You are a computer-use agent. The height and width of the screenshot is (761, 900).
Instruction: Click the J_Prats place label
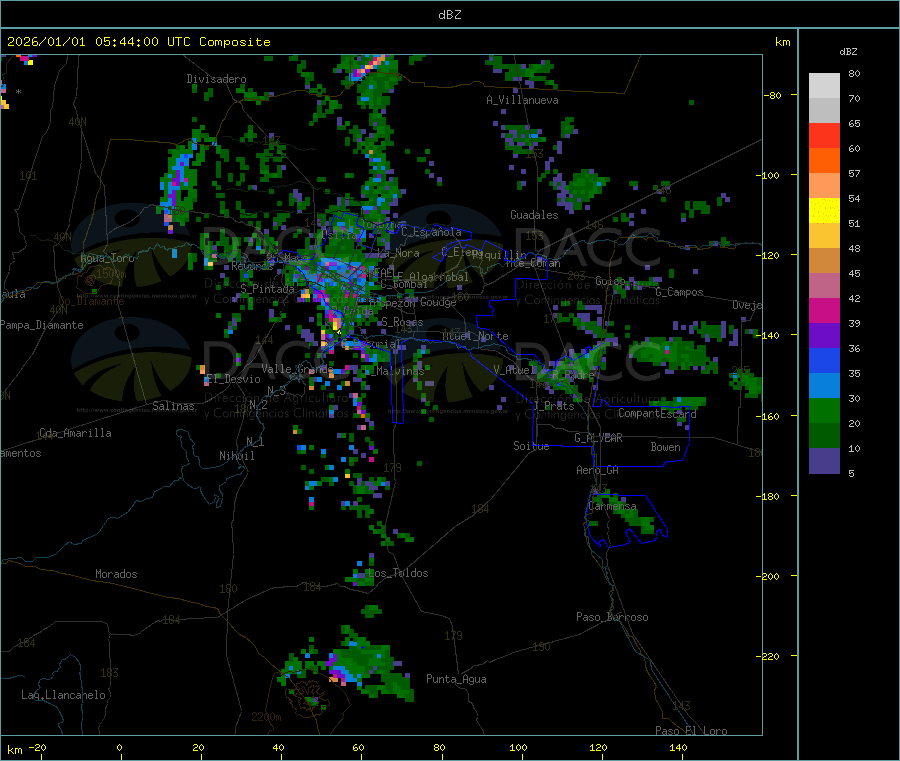point(554,406)
